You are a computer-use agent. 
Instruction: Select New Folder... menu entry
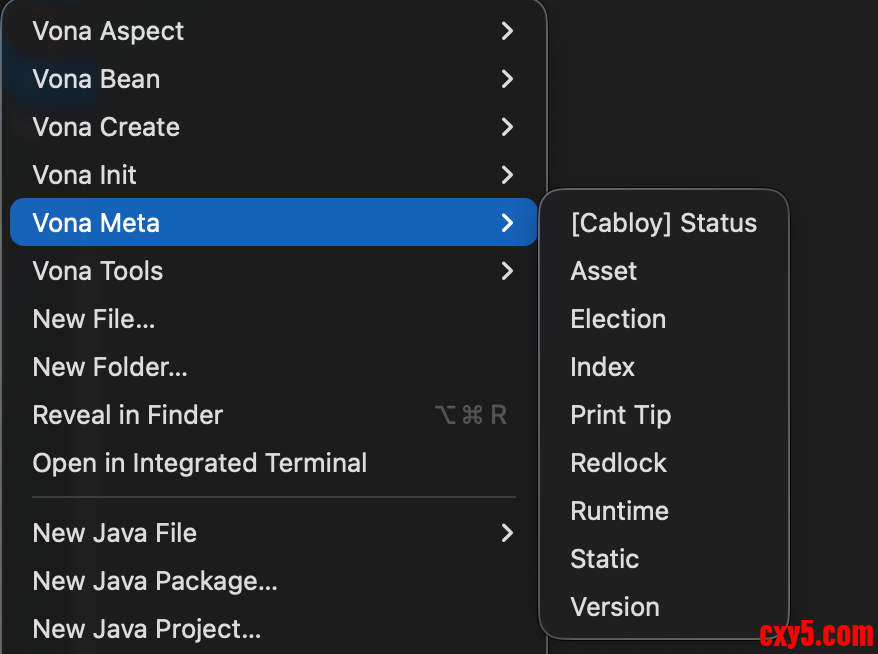(x=110, y=367)
